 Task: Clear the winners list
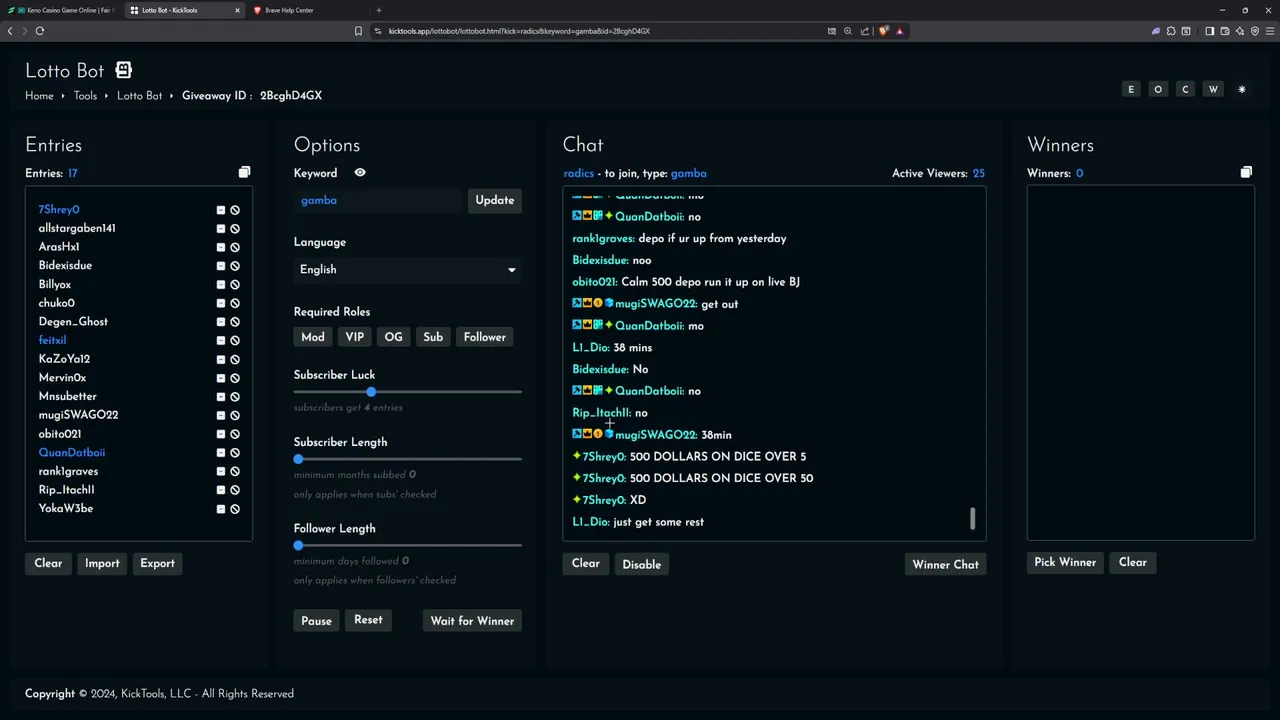1133,562
